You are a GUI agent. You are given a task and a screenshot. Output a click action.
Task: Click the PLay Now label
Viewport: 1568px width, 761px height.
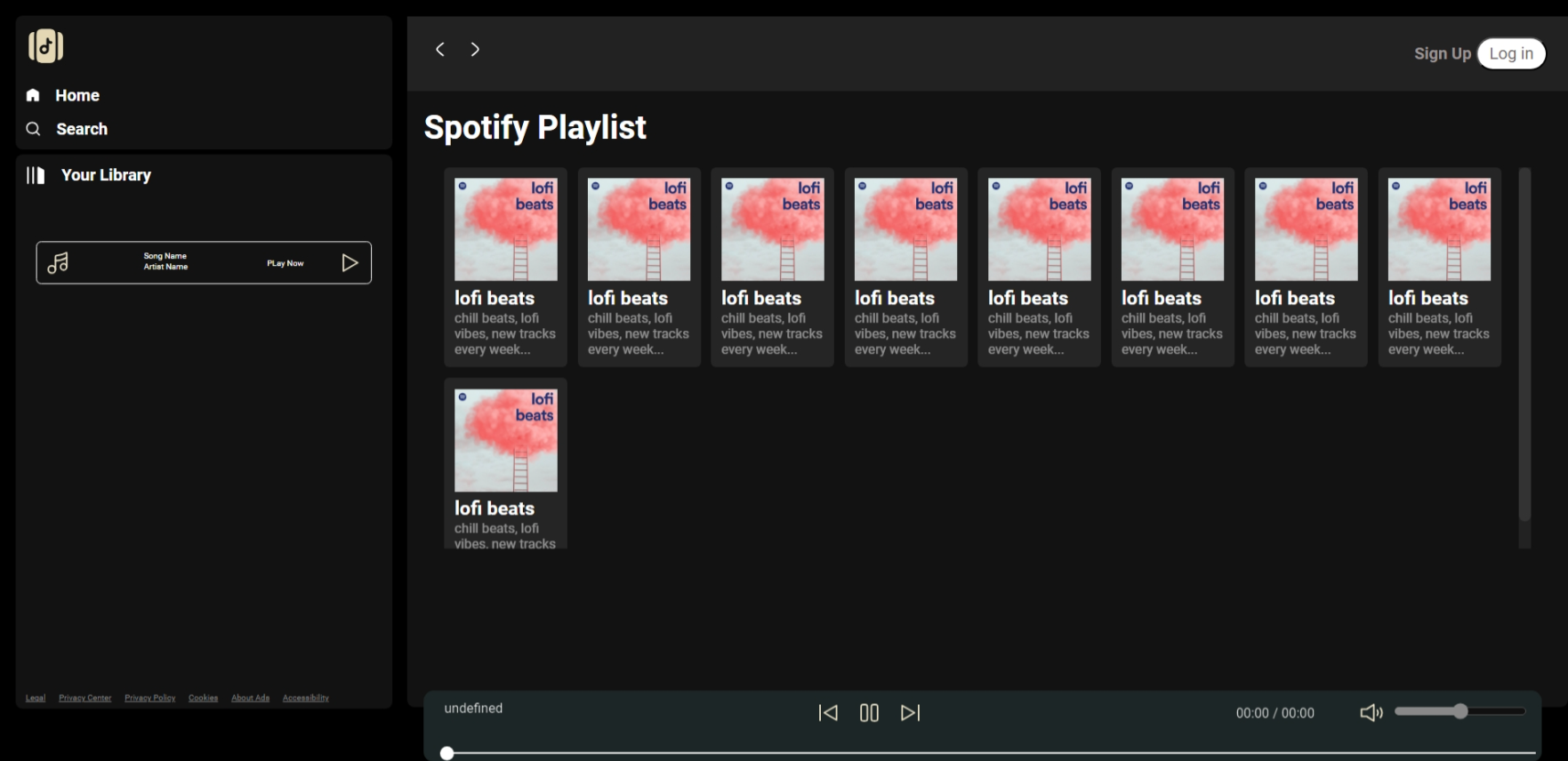tap(285, 263)
